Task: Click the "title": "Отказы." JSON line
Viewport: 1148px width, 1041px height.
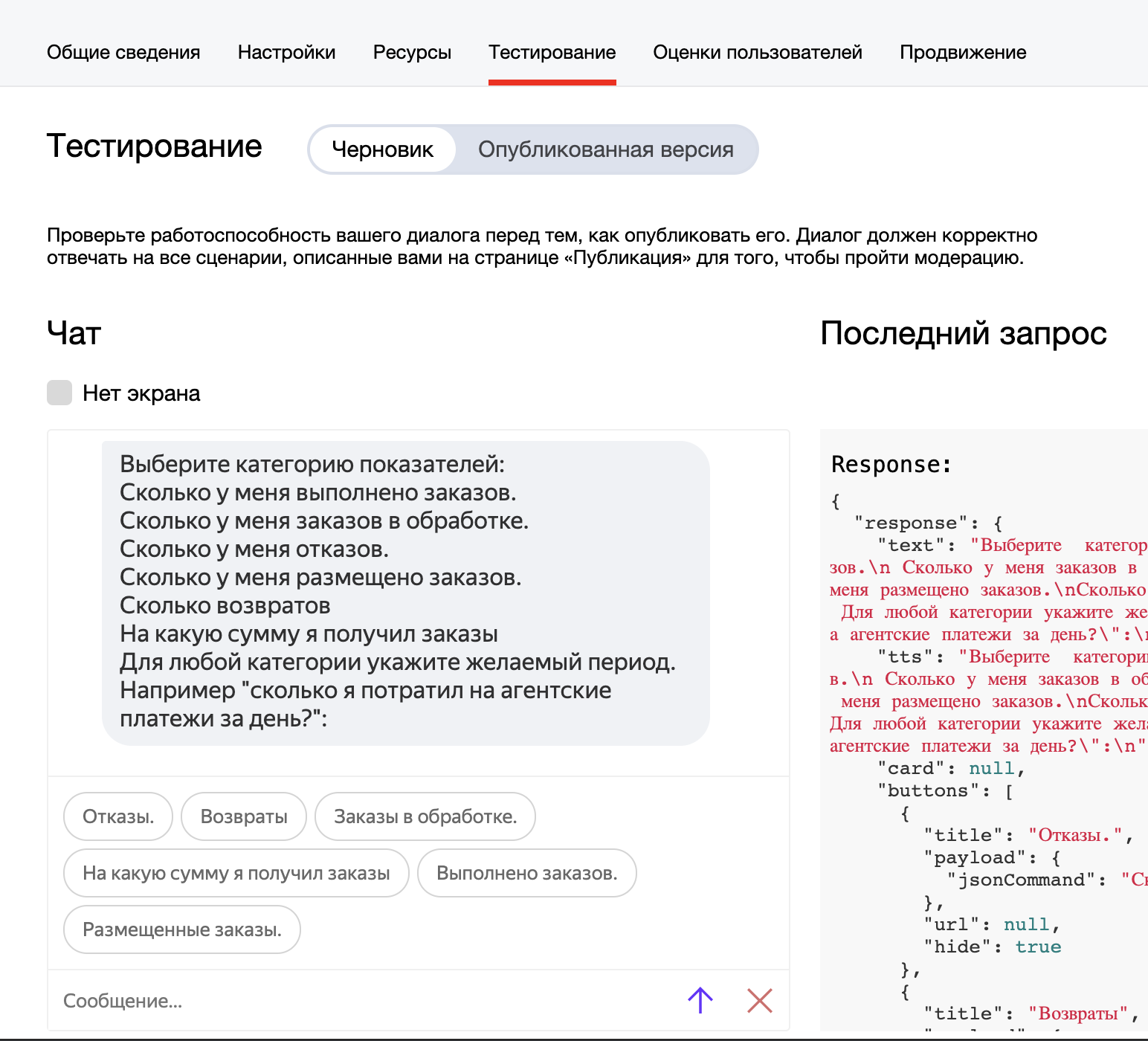Action: 1028,835
